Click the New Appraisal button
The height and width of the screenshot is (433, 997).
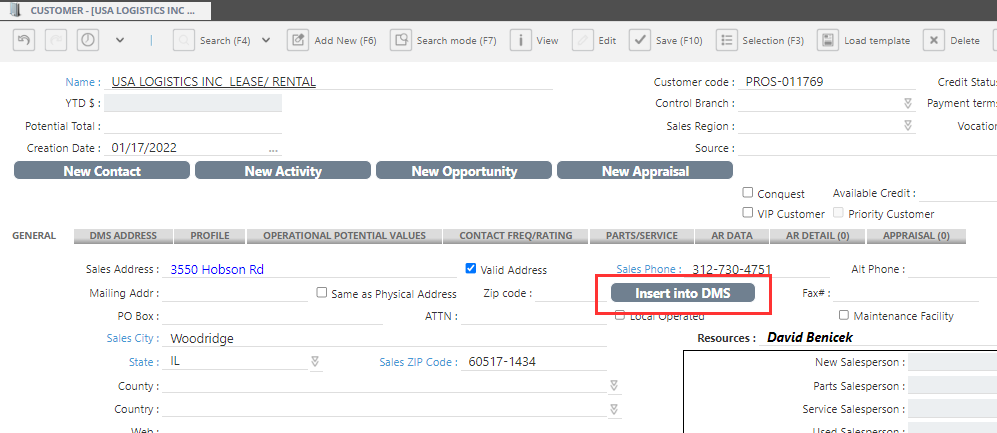point(645,170)
